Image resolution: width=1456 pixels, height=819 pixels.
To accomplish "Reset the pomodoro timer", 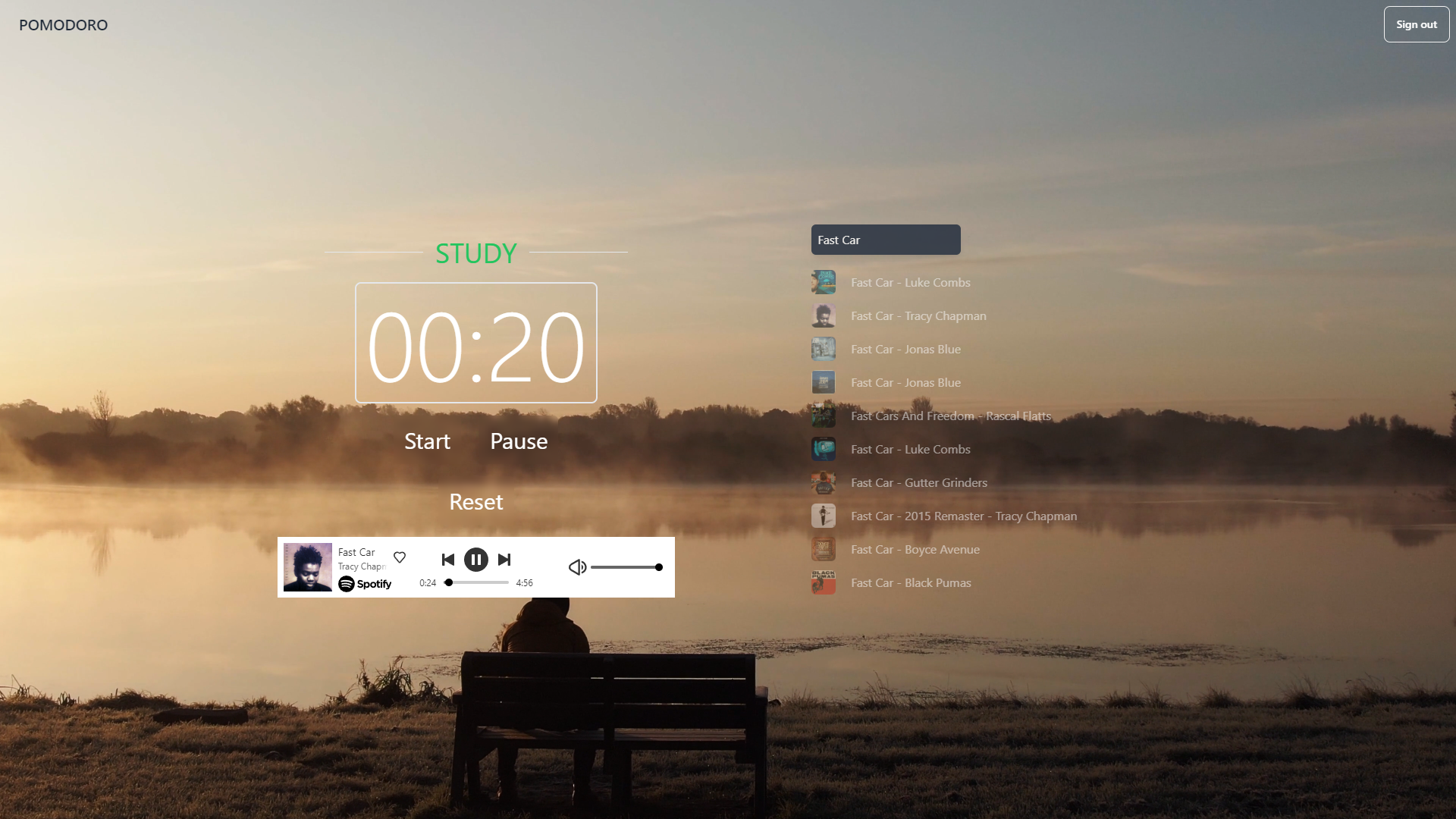I will (x=475, y=502).
